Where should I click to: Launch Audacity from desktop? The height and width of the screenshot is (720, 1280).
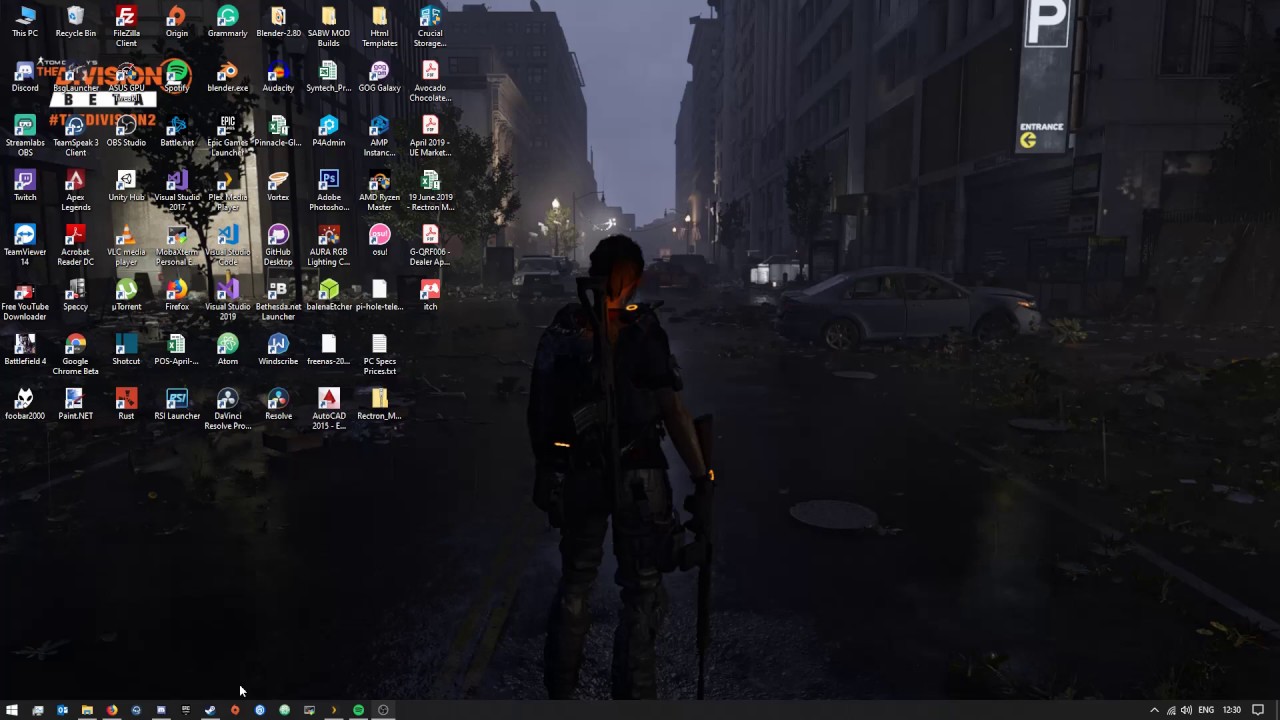pos(278,77)
